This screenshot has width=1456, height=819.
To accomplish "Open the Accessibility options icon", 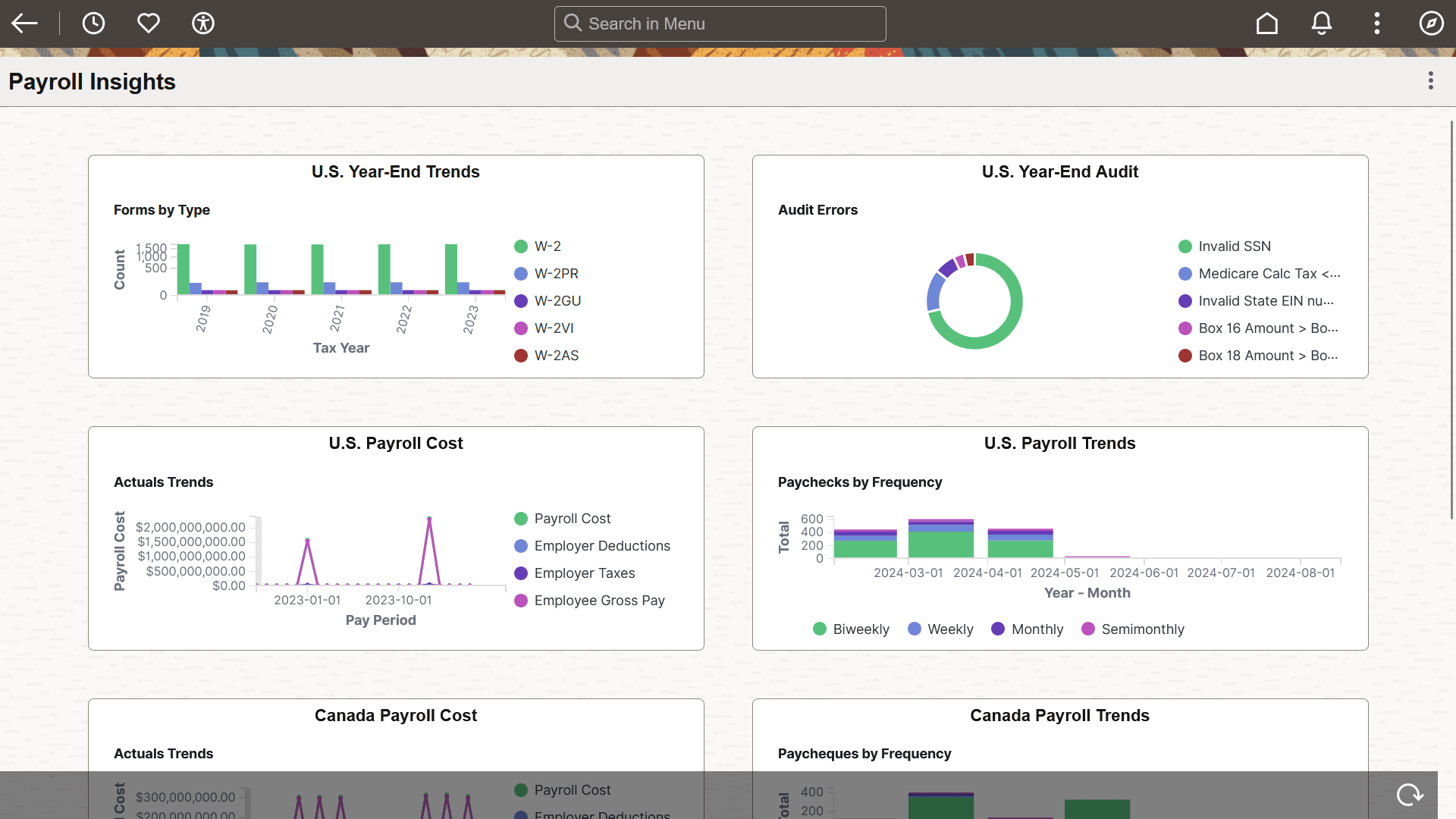I will (202, 23).
